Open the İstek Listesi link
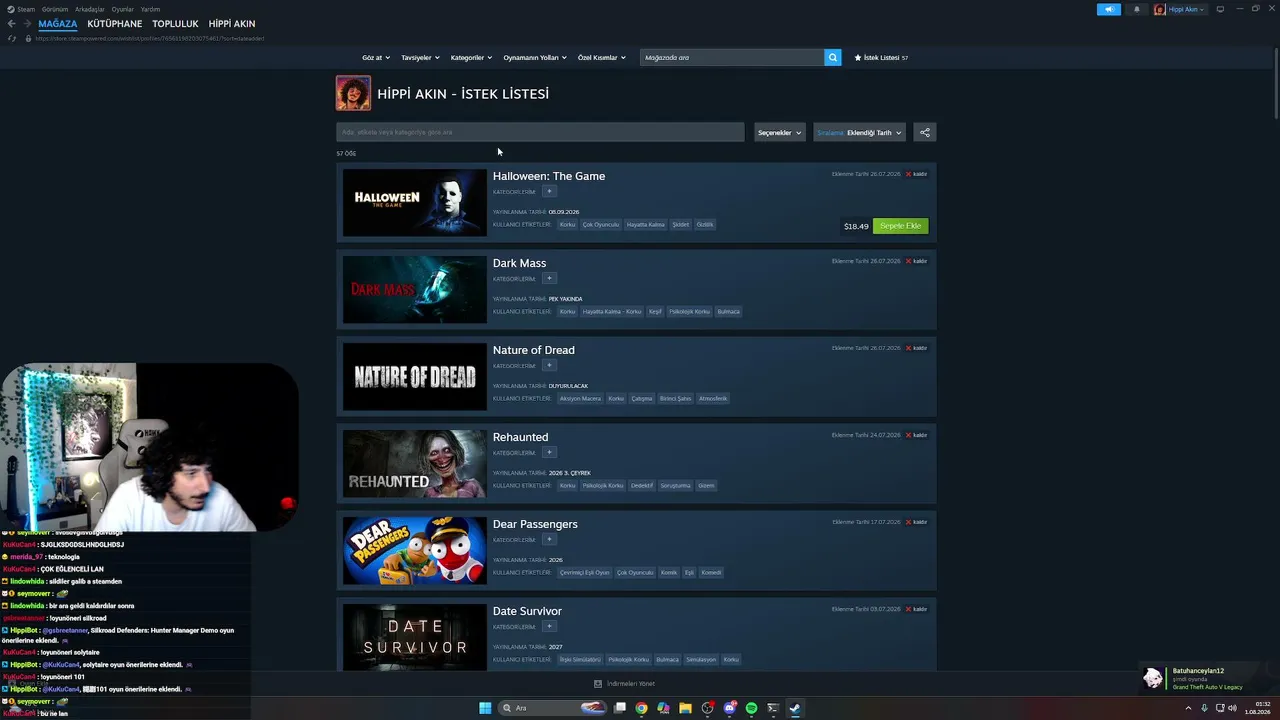The image size is (1280, 720). tap(881, 58)
